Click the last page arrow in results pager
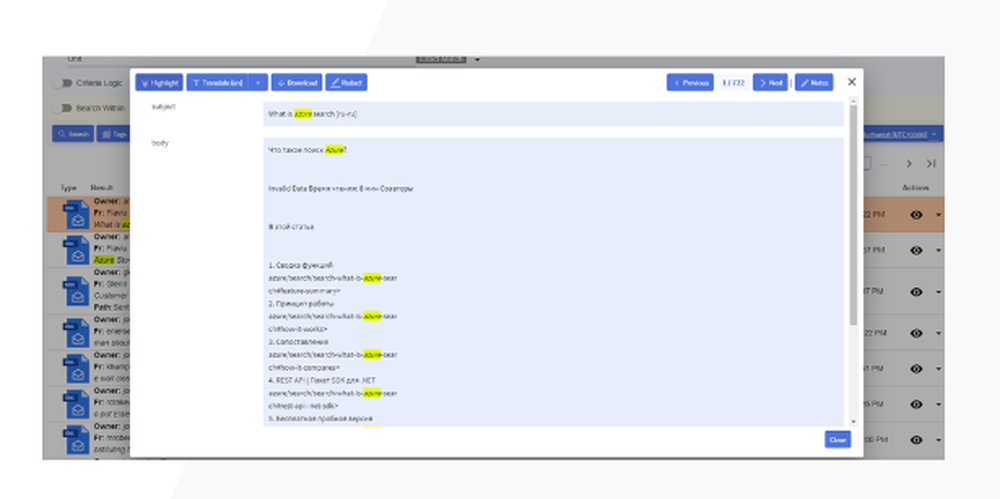Image resolution: width=1000 pixels, height=499 pixels. 931,164
